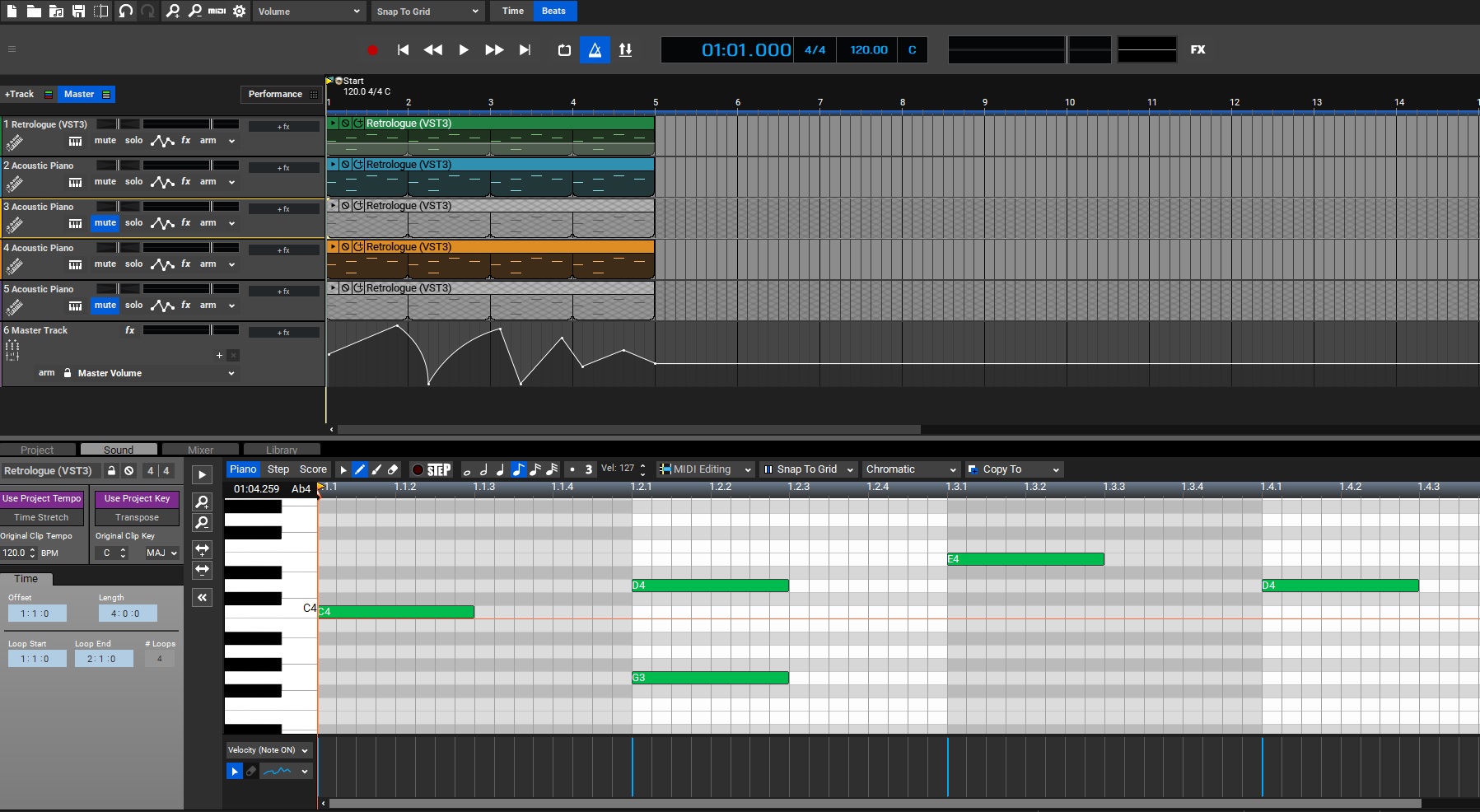1480x812 pixels.
Task: Open preferences gear icon
Action: pos(240,11)
